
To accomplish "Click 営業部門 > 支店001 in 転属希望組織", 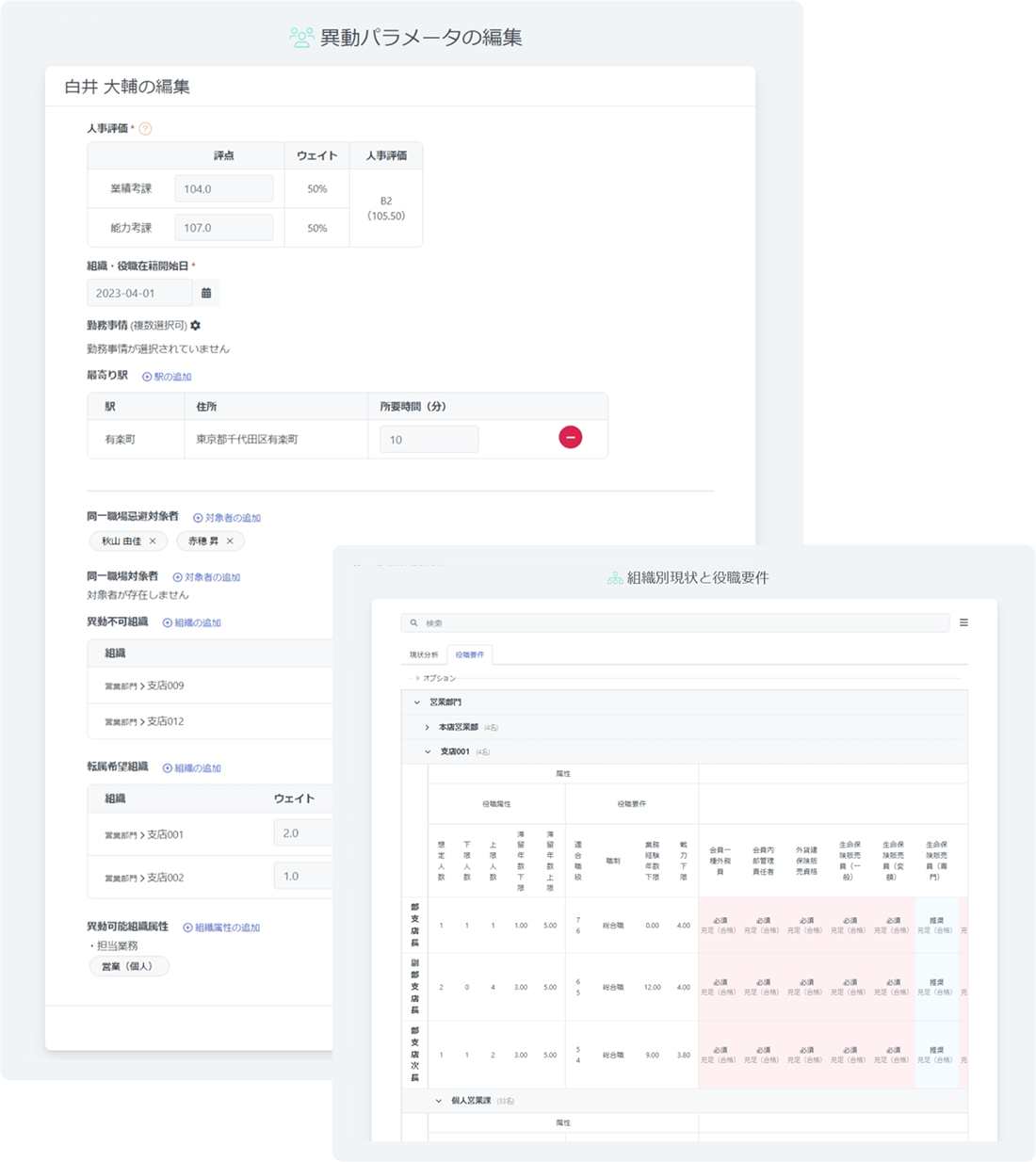I will pyautogui.click(x=144, y=834).
